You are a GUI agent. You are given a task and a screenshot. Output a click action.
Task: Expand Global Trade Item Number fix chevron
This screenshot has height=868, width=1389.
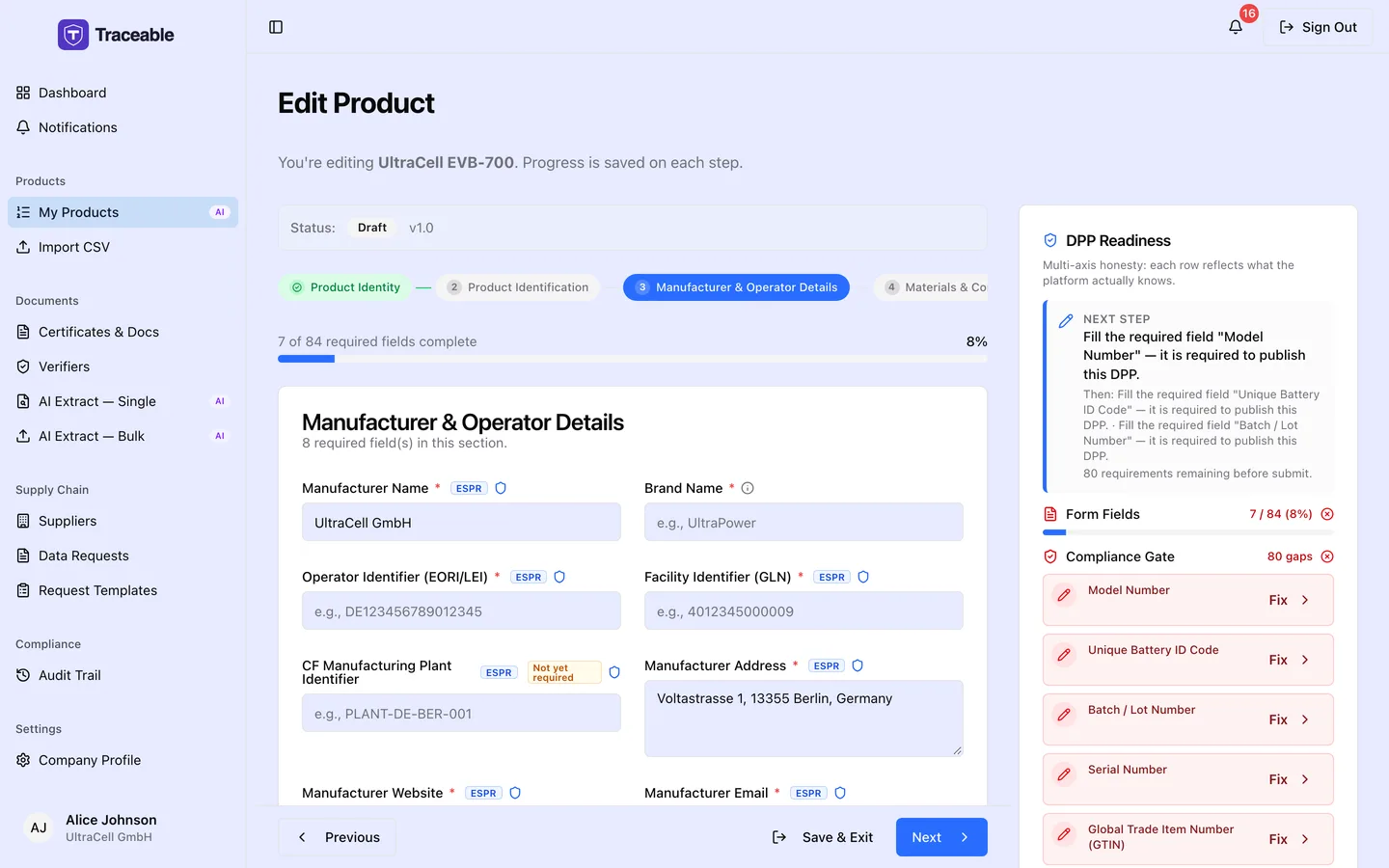(1305, 839)
